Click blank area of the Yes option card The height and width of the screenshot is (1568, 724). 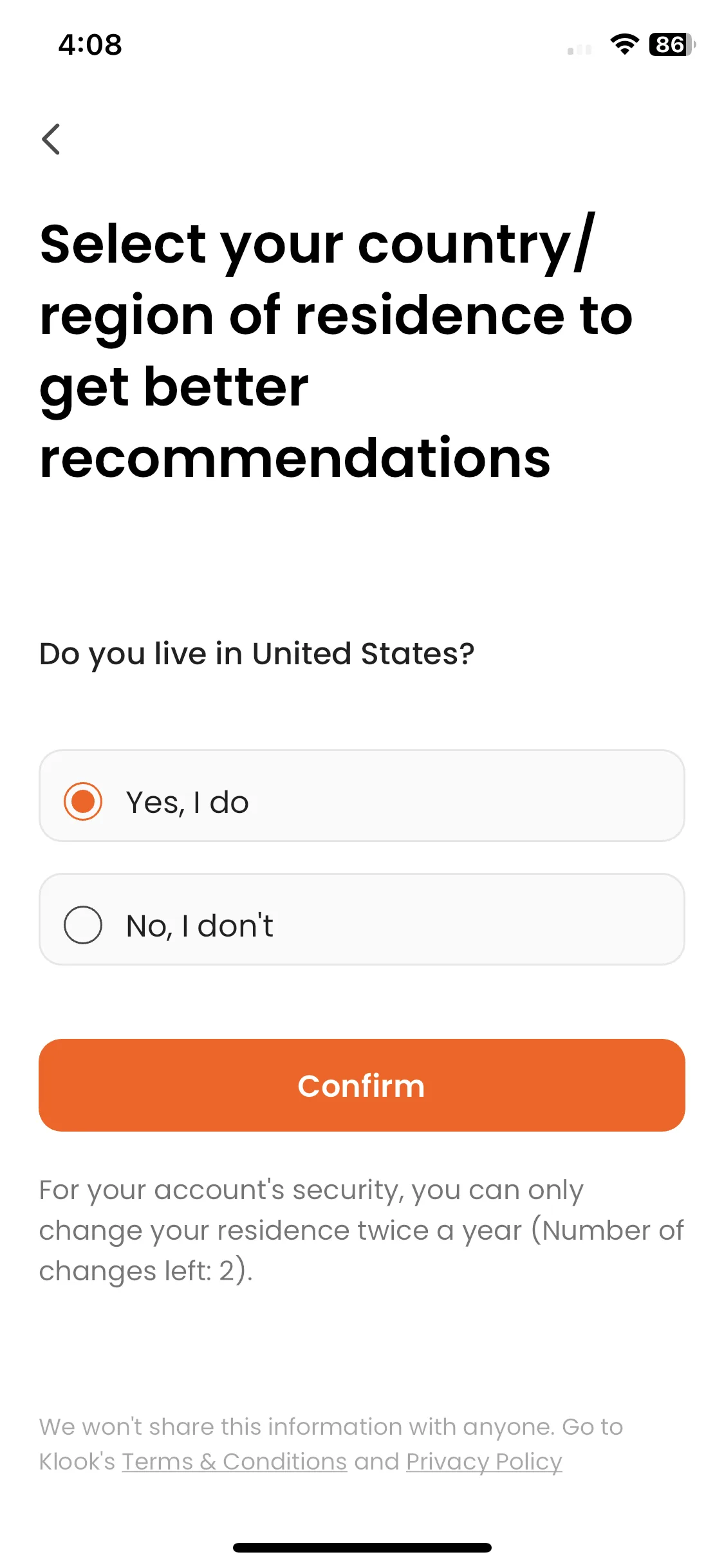(x=463, y=796)
